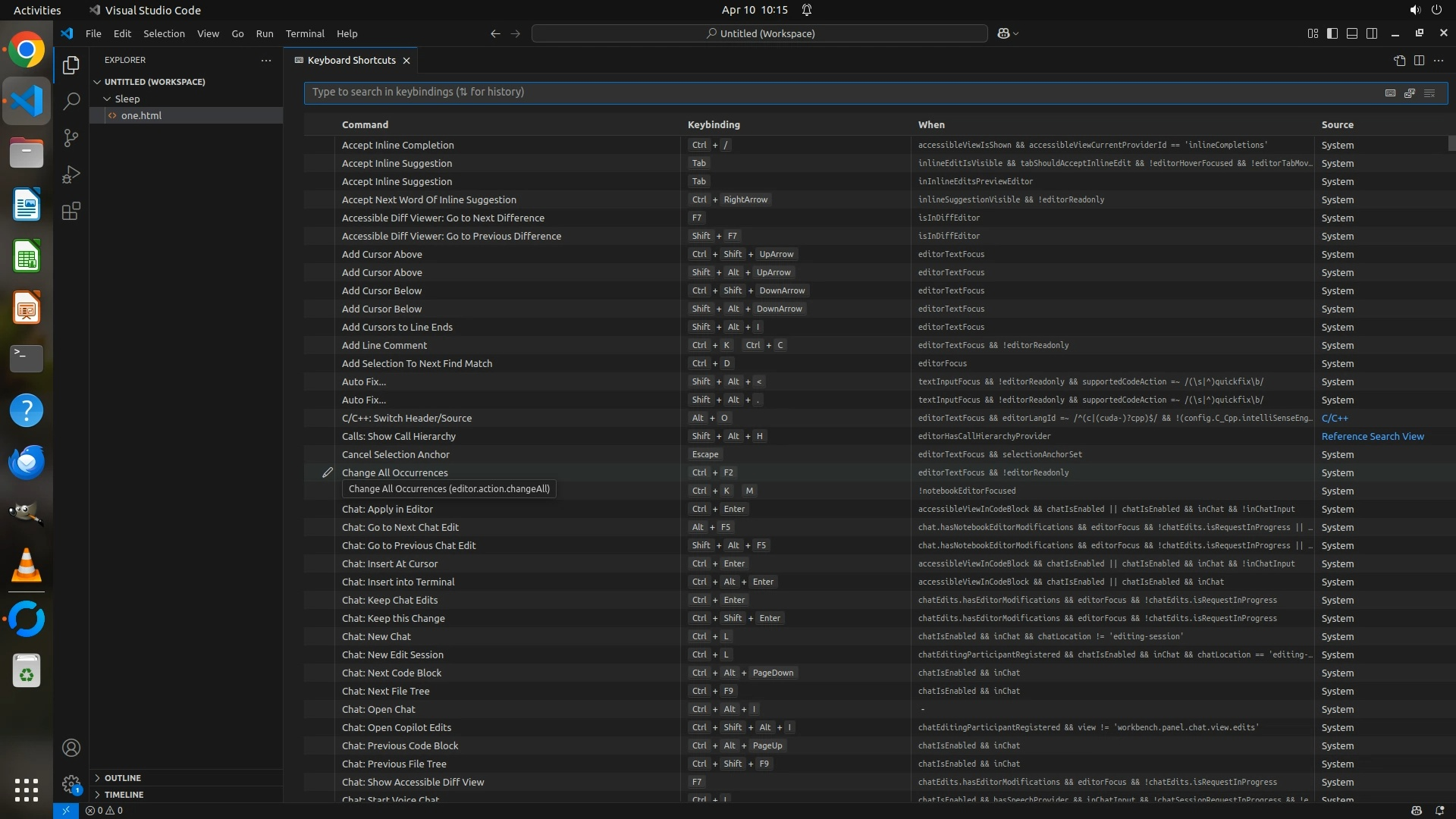This screenshot has height=819, width=1456.
Task: Open the Terminal menu
Action: tap(304, 33)
